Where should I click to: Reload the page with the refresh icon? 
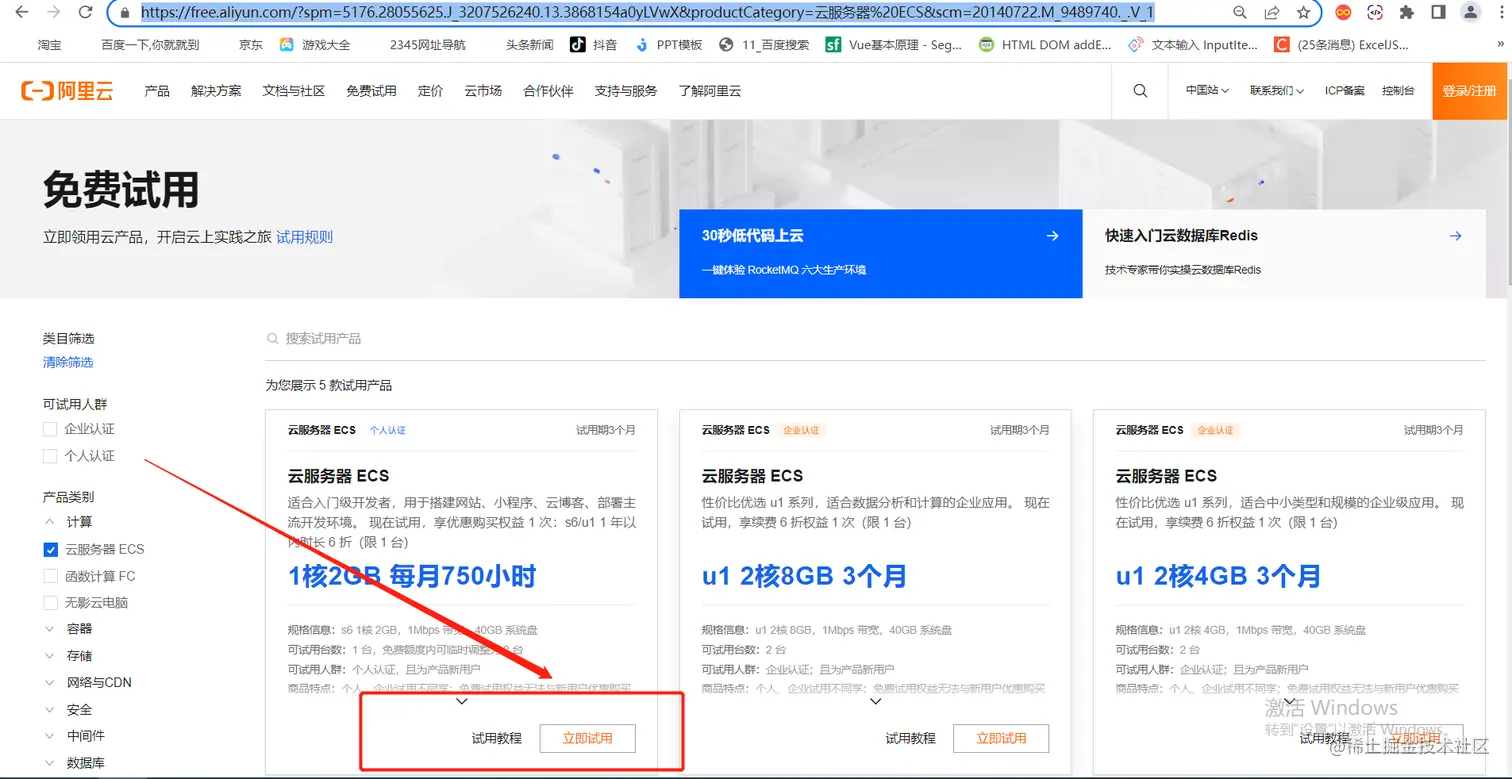(x=86, y=13)
